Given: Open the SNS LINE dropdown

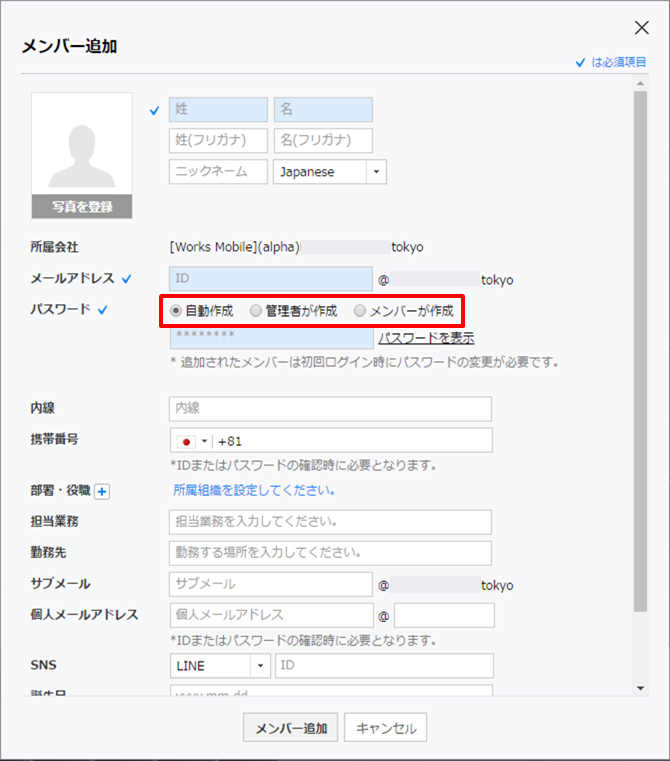Looking at the screenshot, I should coord(220,666).
